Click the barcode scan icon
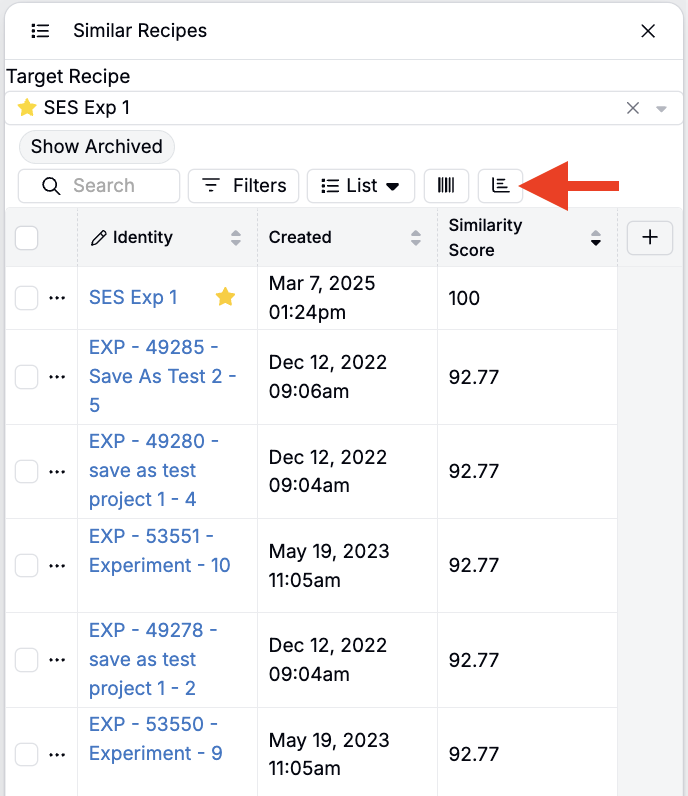Viewport: 688px width, 796px height. point(446,185)
